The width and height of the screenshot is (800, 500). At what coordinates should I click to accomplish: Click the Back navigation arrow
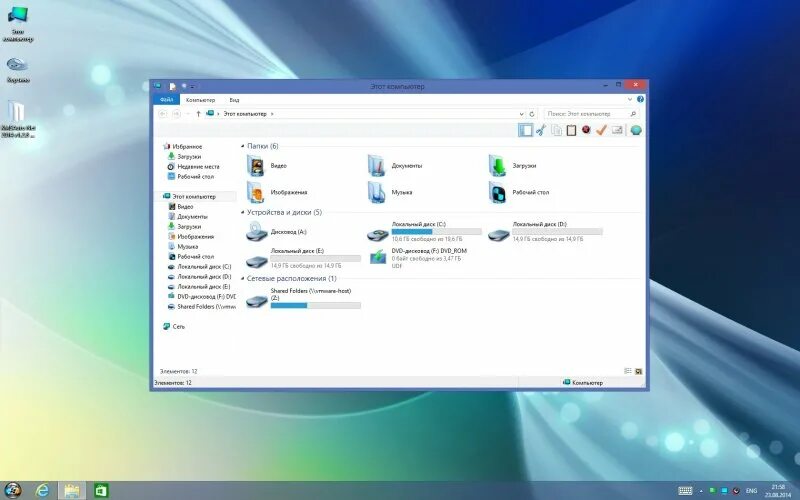[163, 114]
